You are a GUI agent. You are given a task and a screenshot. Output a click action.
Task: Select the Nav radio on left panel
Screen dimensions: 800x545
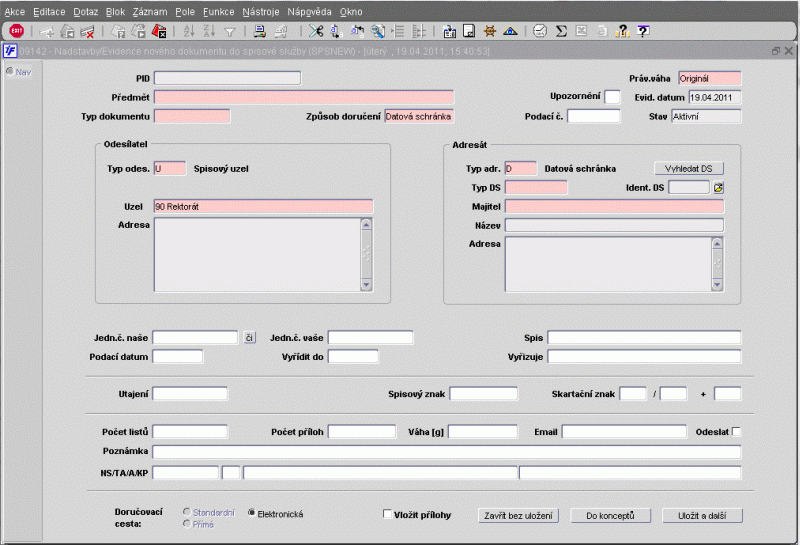pyautogui.click(x=10, y=71)
